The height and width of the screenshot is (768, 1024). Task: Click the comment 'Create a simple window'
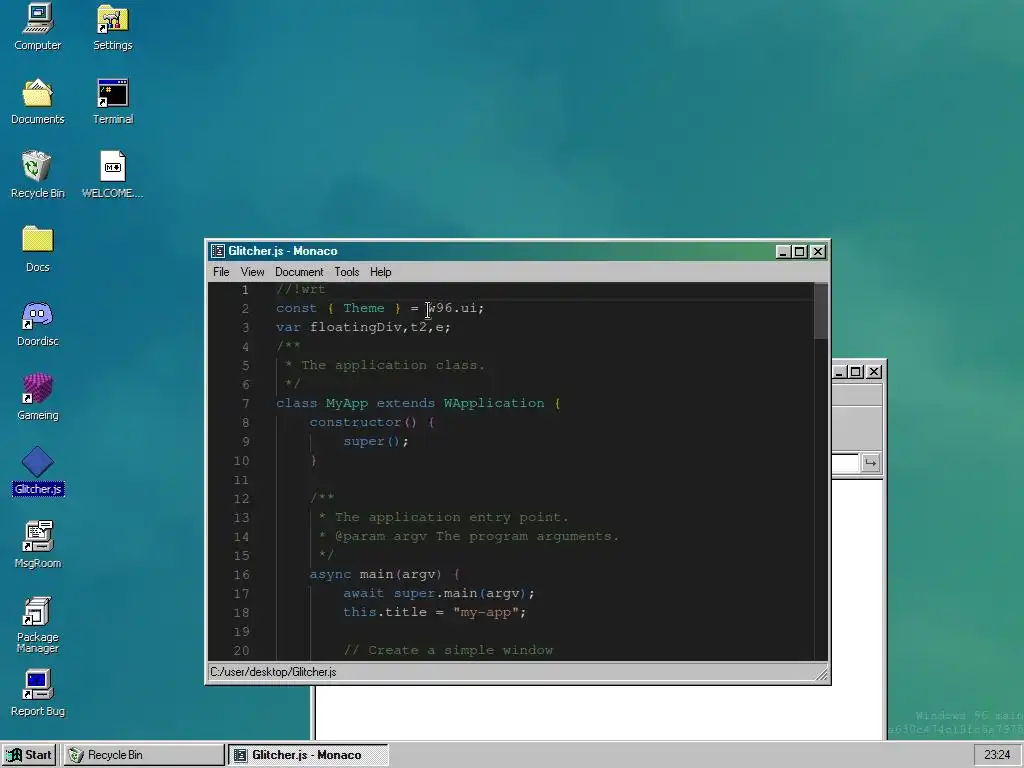click(460, 650)
